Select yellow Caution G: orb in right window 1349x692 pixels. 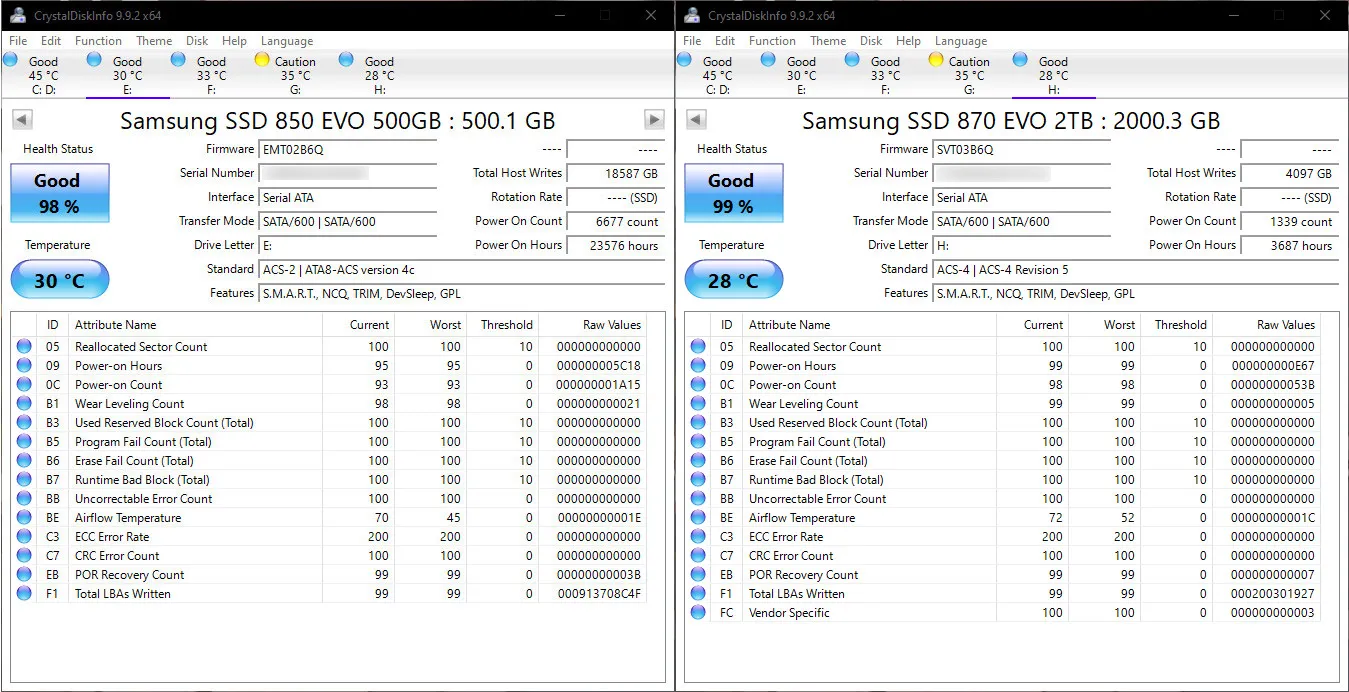(936, 60)
